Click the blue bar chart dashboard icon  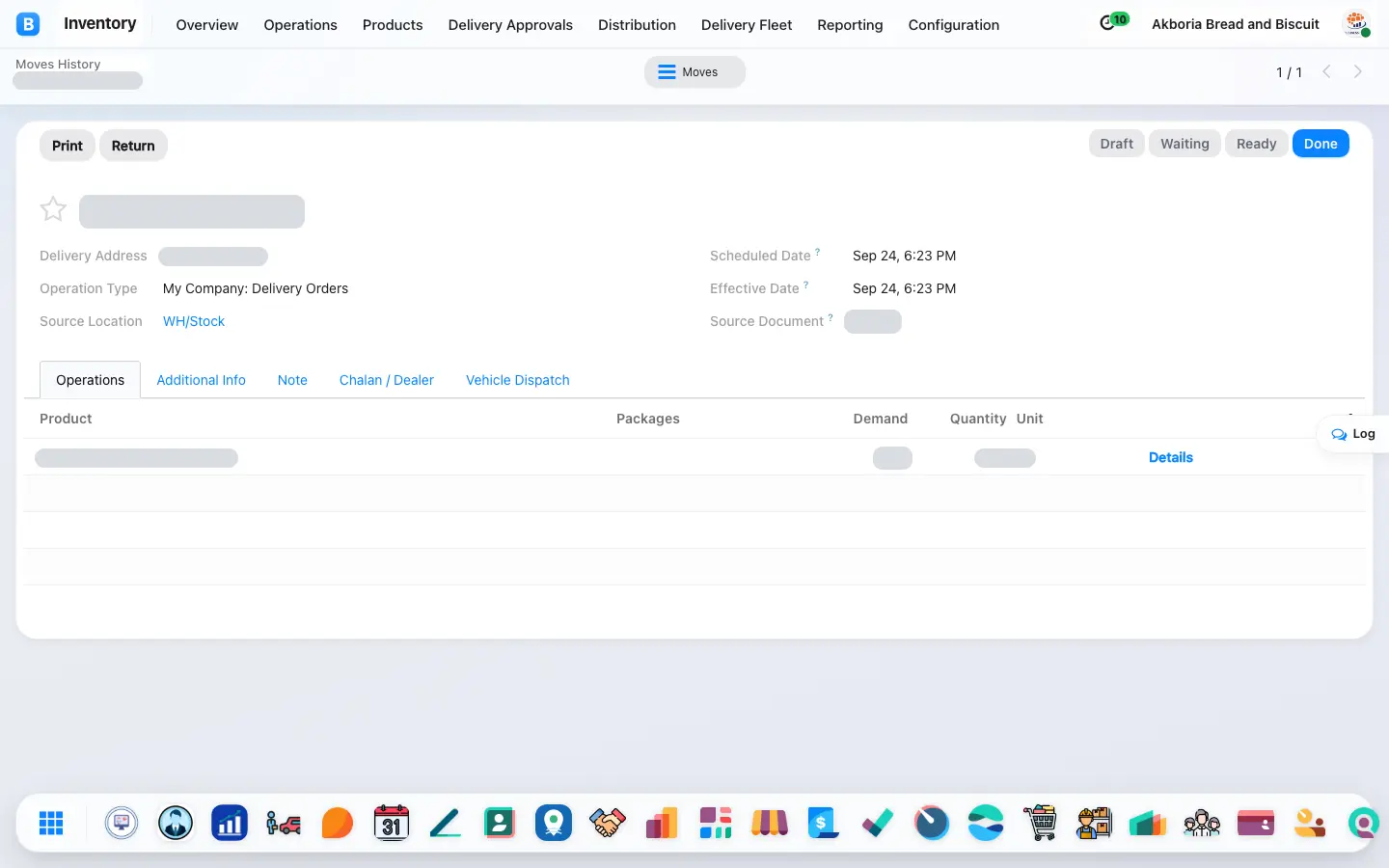(x=230, y=823)
